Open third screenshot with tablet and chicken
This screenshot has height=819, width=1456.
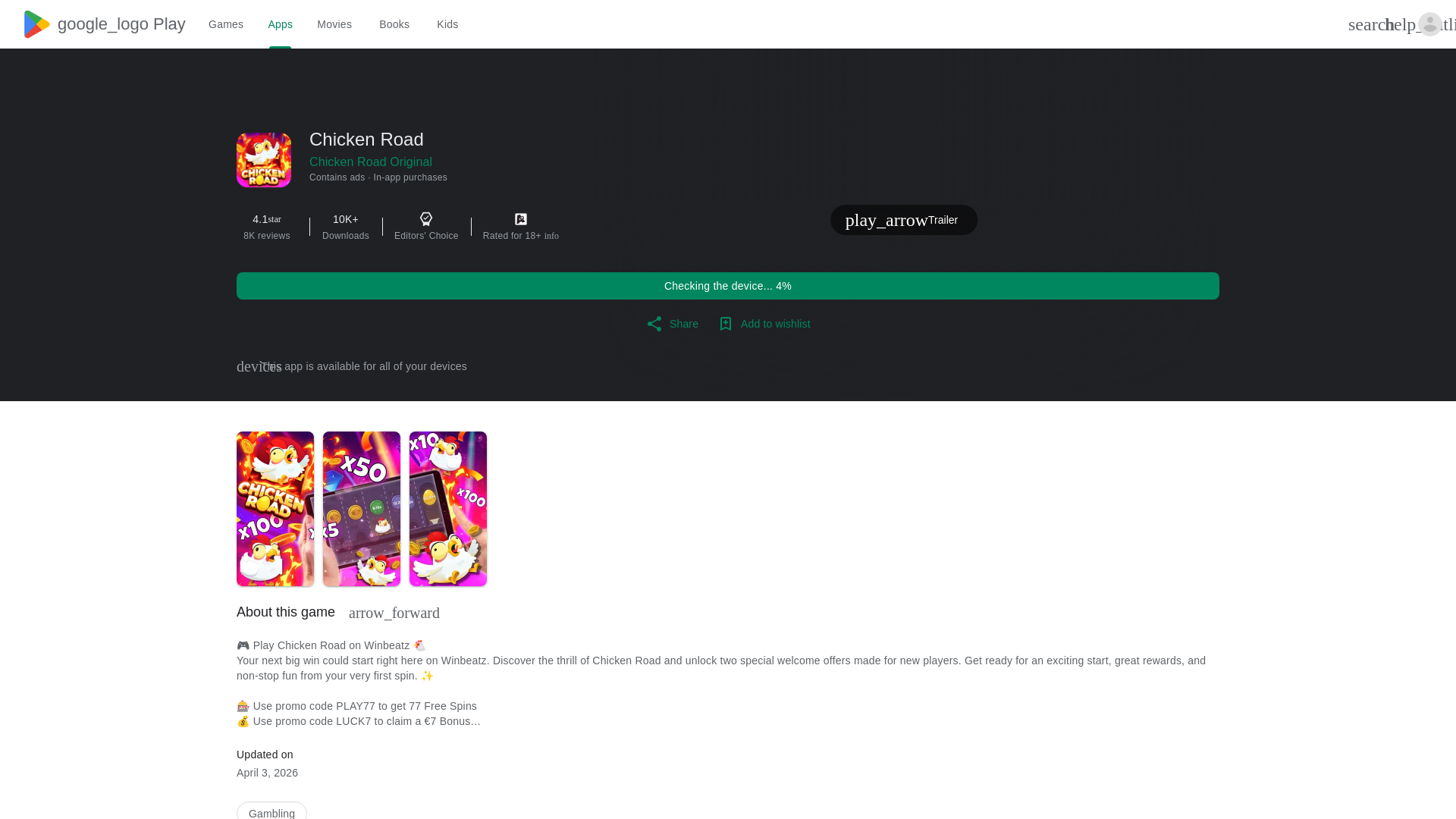(448, 509)
